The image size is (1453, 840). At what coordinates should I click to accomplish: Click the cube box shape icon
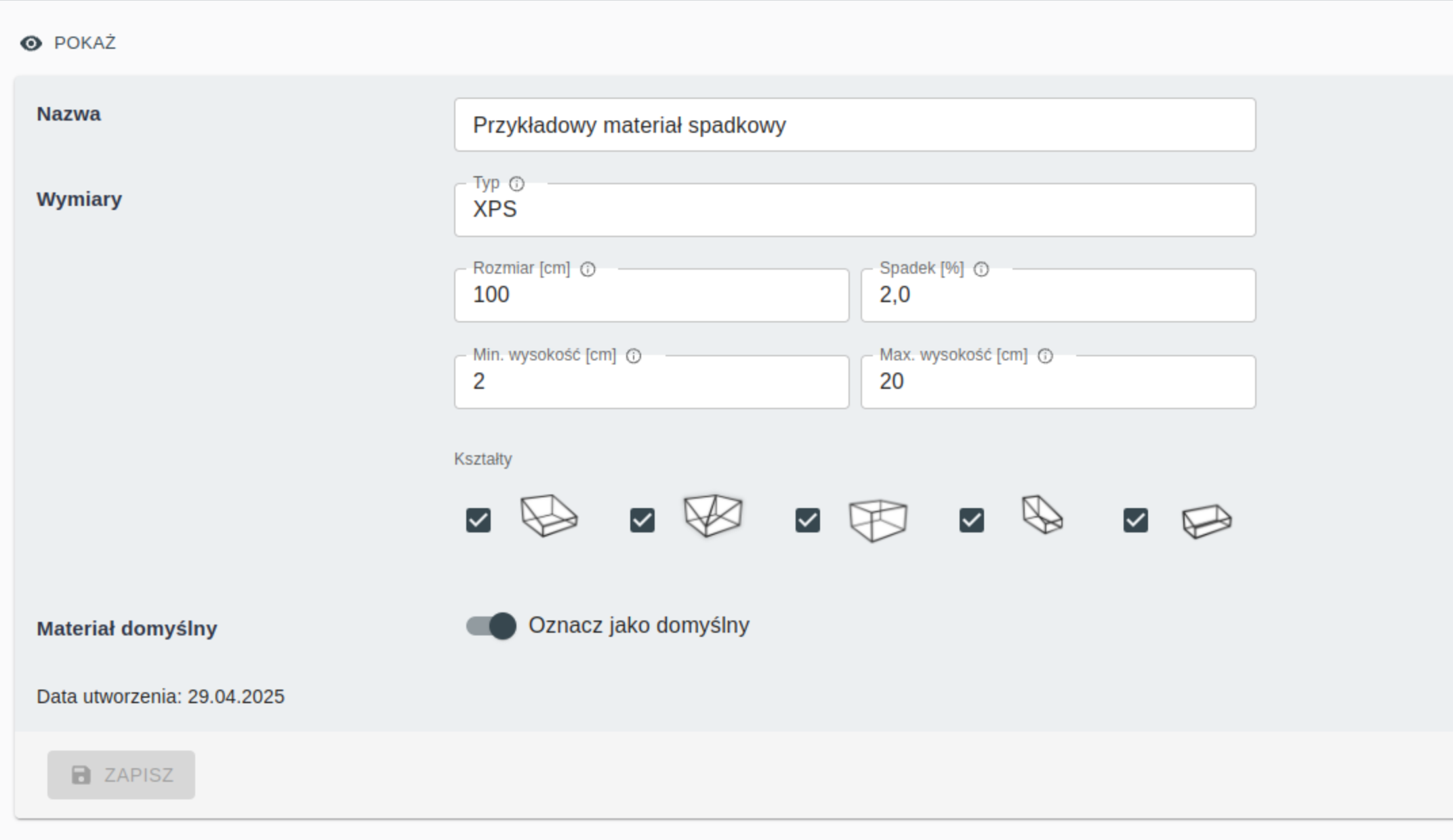tap(878, 520)
